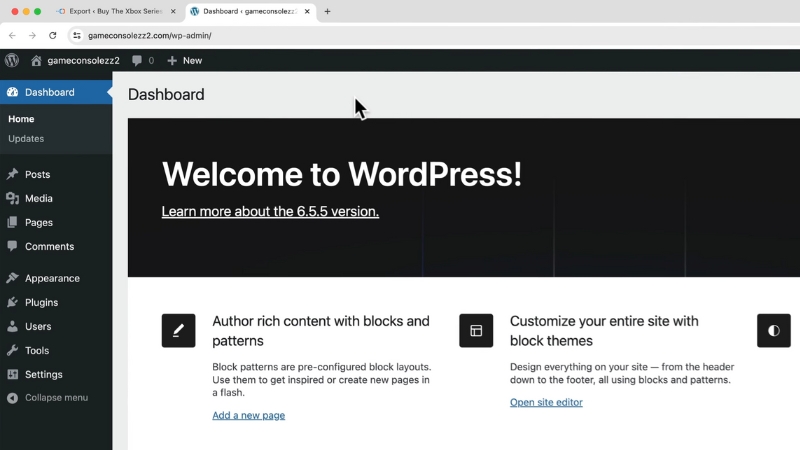Click the comment count 0 in admin bar
The width and height of the screenshot is (800, 450).
coord(151,61)
